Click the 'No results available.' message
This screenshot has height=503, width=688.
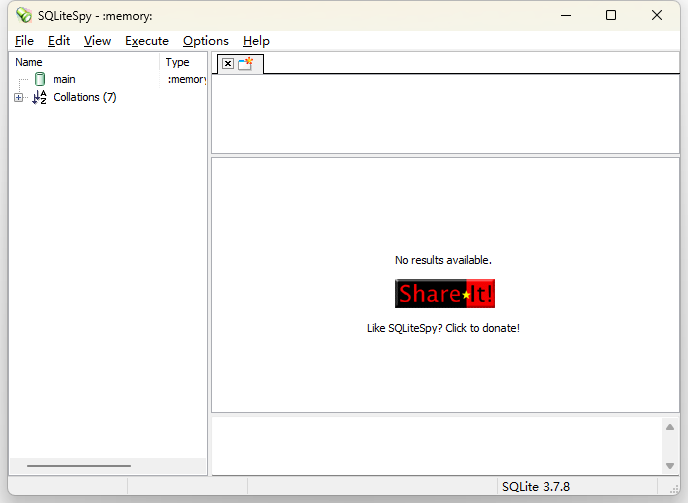443,260
